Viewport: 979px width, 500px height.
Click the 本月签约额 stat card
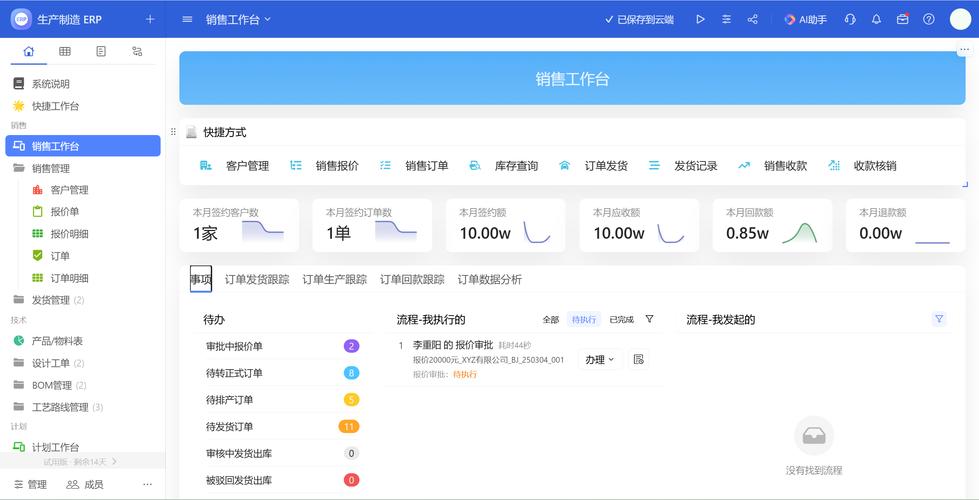(506, 225)
